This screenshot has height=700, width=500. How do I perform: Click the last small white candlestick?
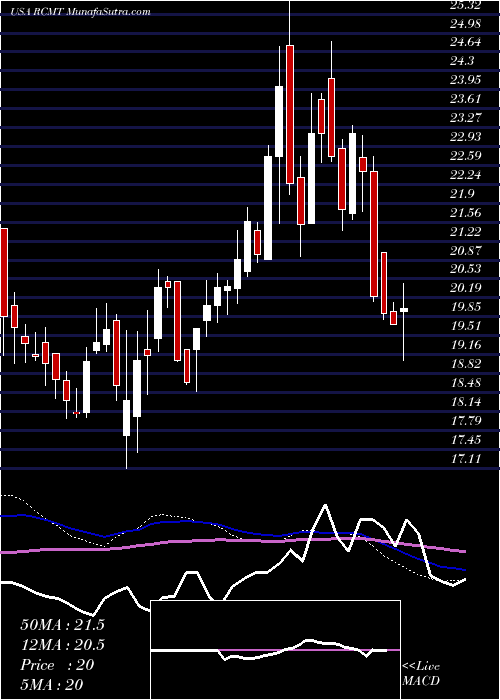(x=404, y=310)
